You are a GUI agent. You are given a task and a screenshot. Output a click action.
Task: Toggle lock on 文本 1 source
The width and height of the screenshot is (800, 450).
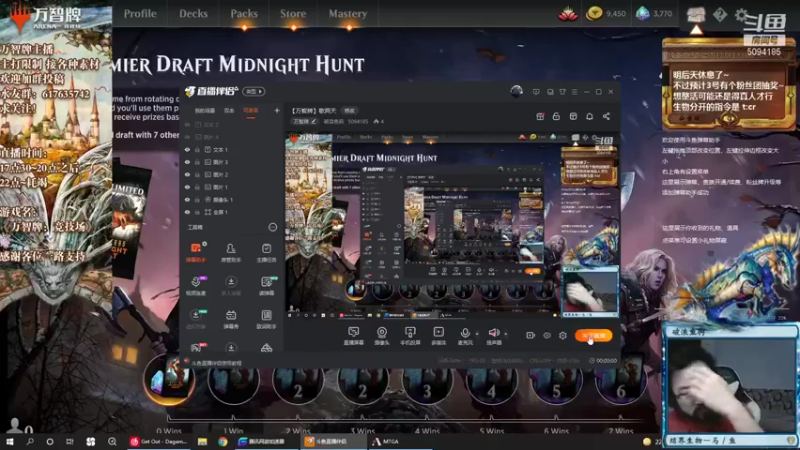click(x=197, y=149)
